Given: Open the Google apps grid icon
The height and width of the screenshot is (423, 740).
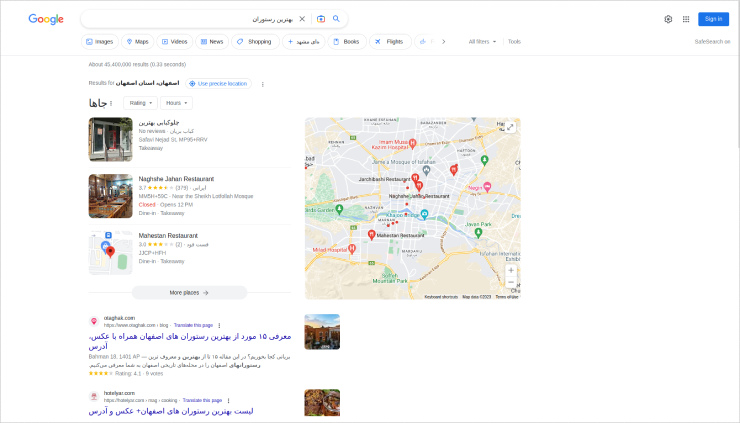Looking at the screenshot, I should tap(686, 19).
